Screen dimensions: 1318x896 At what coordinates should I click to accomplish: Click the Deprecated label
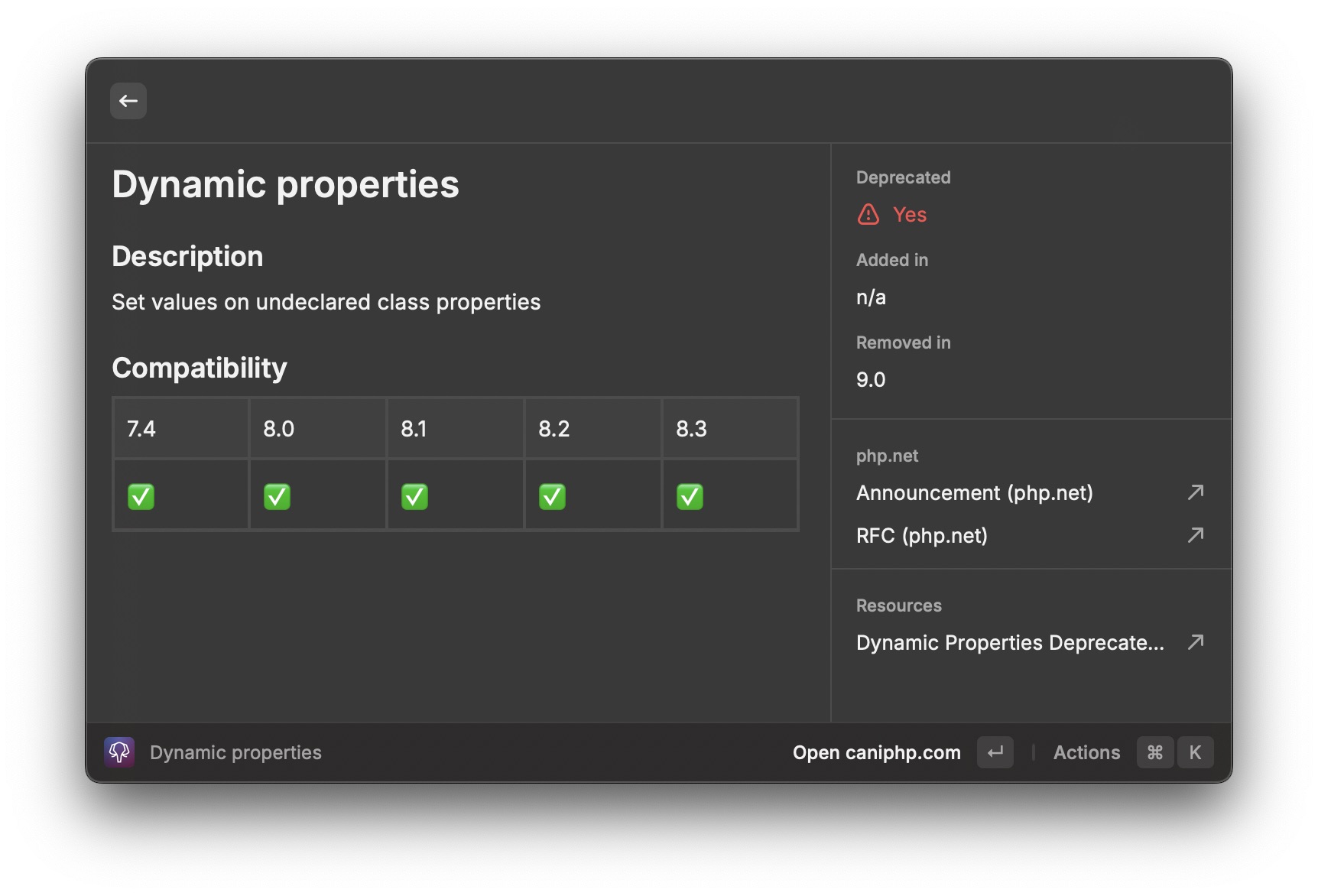tap(903, 177)
